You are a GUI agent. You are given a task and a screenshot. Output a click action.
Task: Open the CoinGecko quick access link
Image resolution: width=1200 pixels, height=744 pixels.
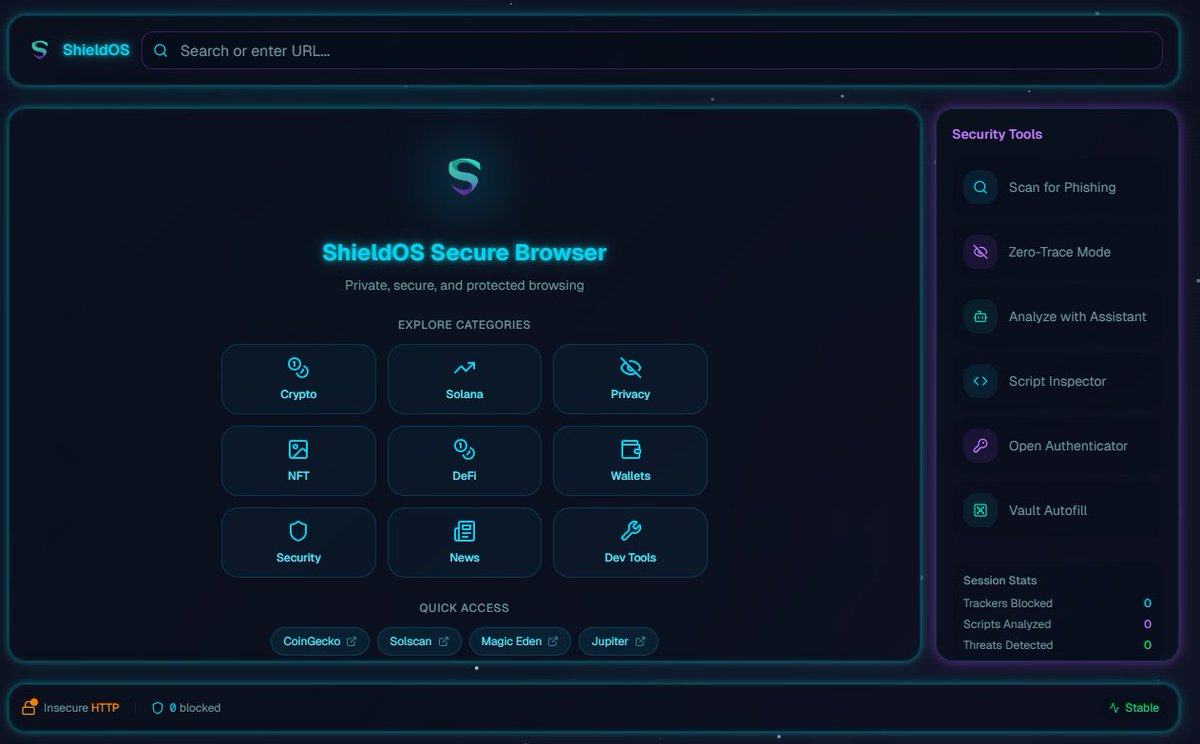(x=320, y=641)
